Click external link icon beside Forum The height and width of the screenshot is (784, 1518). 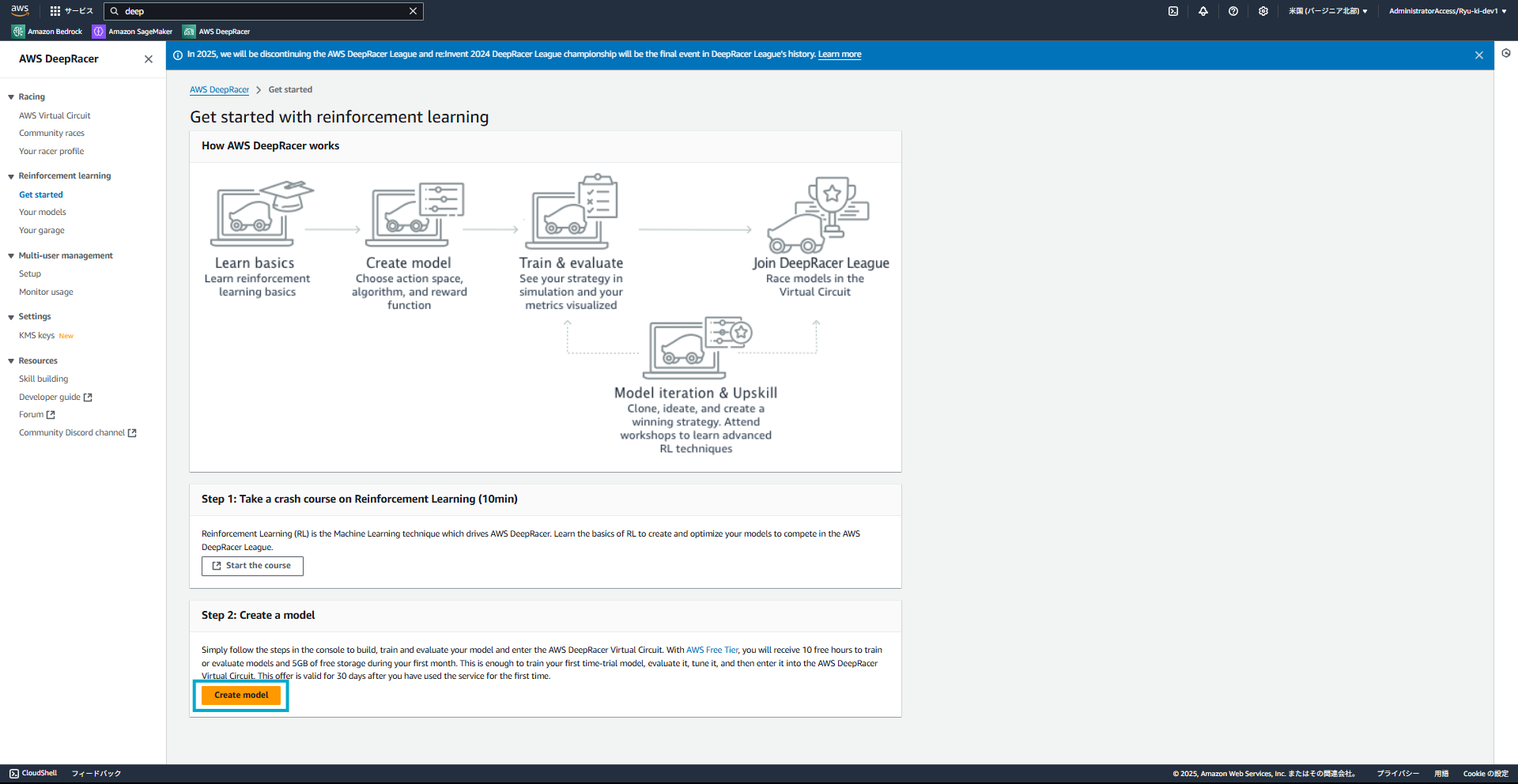point(51,415)
